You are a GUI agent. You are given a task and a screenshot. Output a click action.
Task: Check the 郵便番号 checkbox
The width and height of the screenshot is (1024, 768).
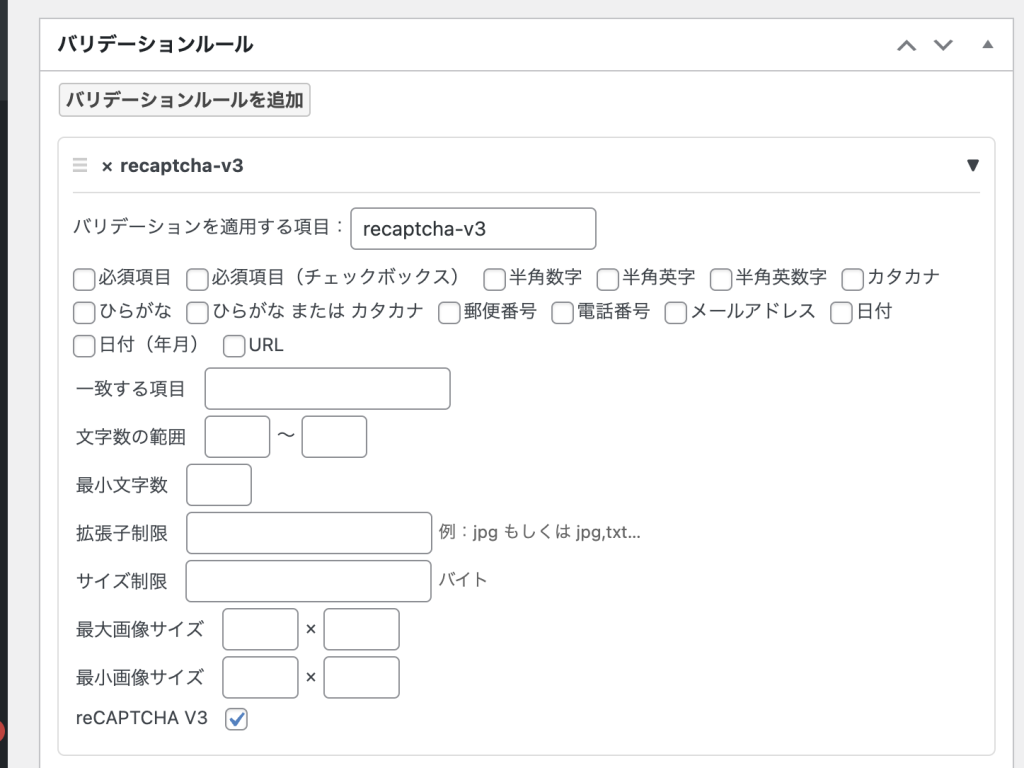pos(449,313)
